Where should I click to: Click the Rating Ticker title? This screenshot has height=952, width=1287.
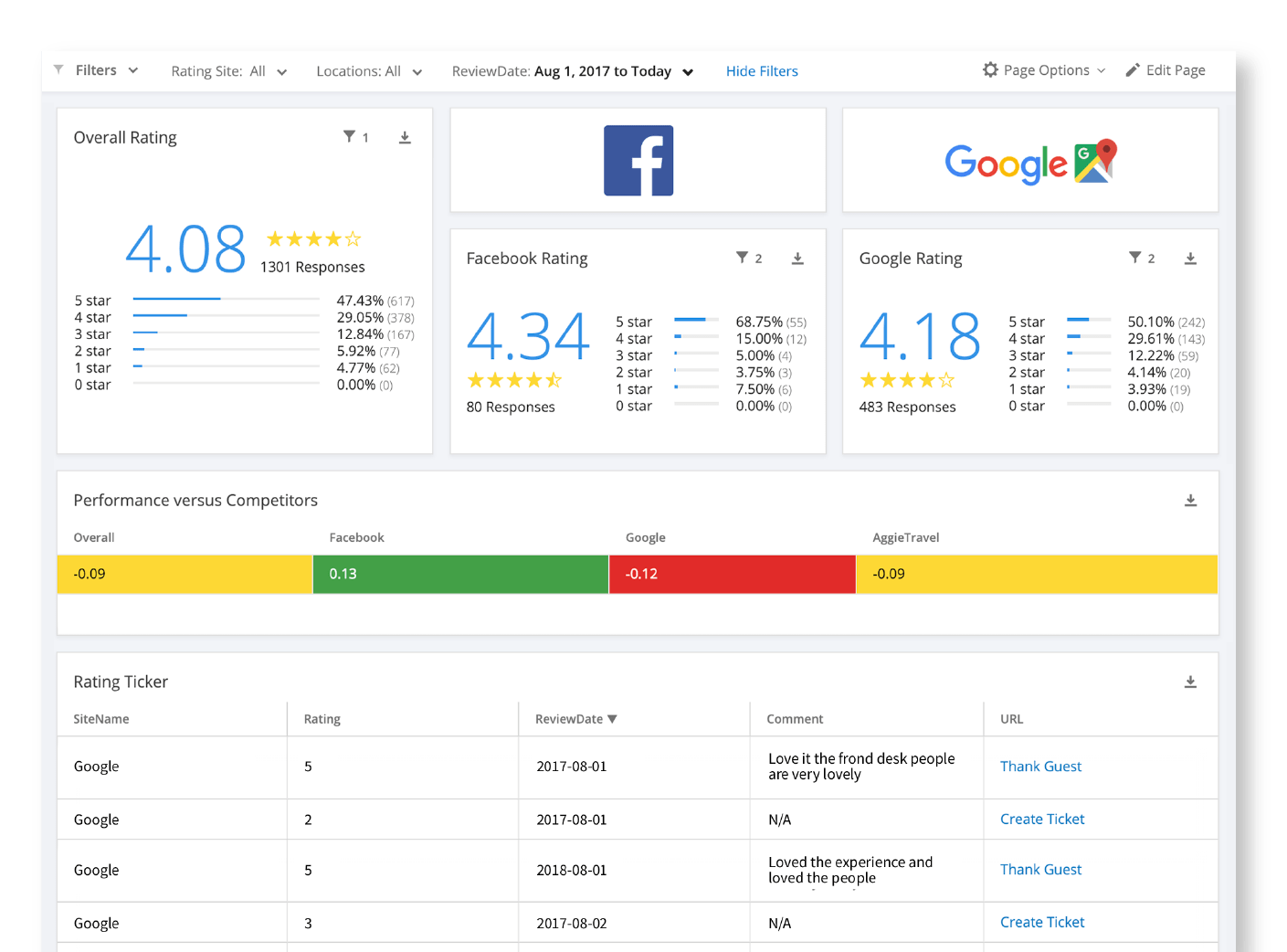(x=121, y=682)
